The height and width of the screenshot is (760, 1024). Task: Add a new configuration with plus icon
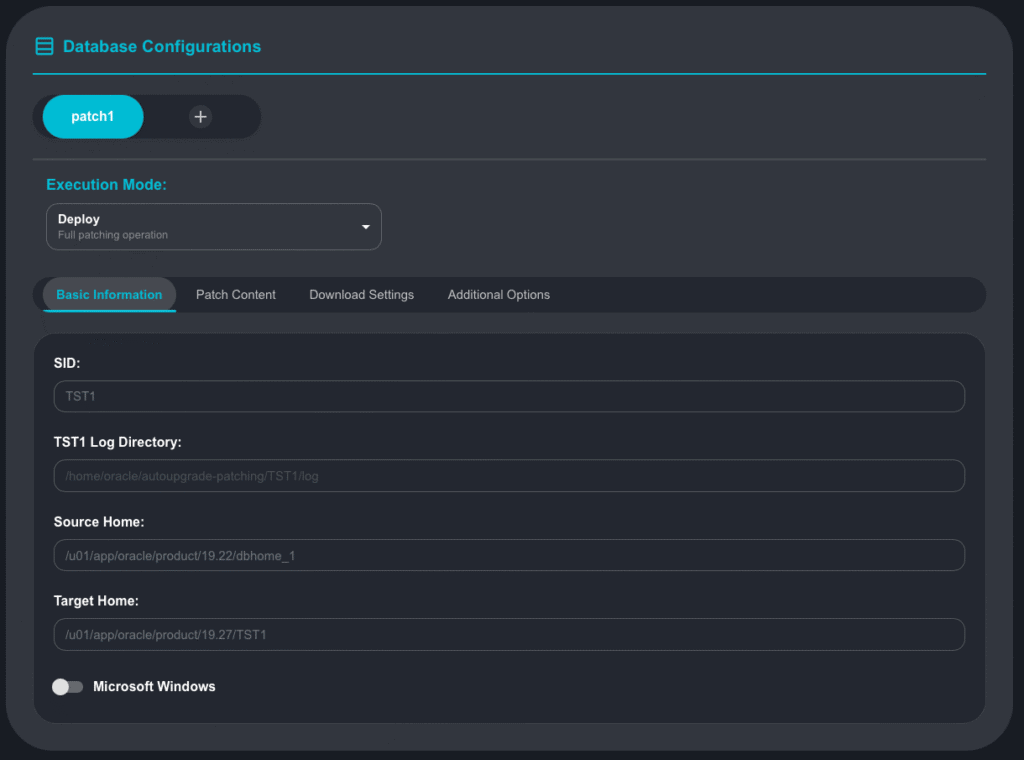point(201,117)
